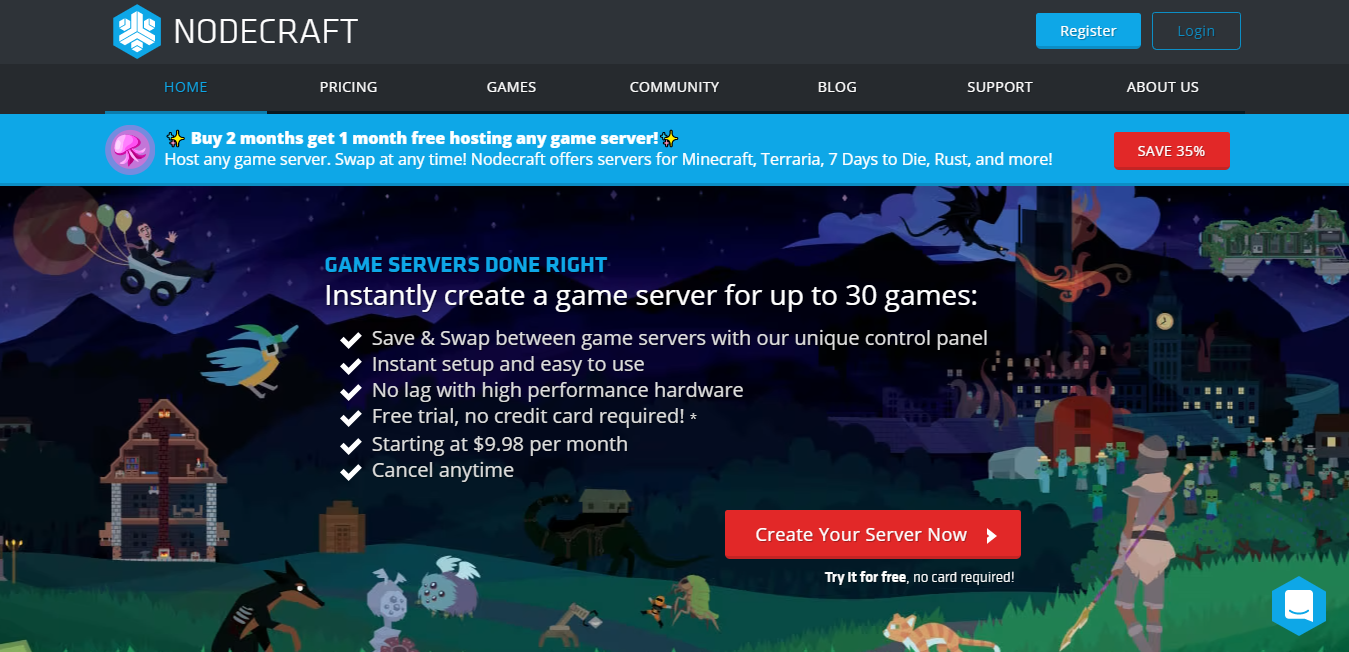The height and width of the screenshot is (652, 1349).
Task: Visit the SUPPORT page
Action: click(x=999, y=87)
